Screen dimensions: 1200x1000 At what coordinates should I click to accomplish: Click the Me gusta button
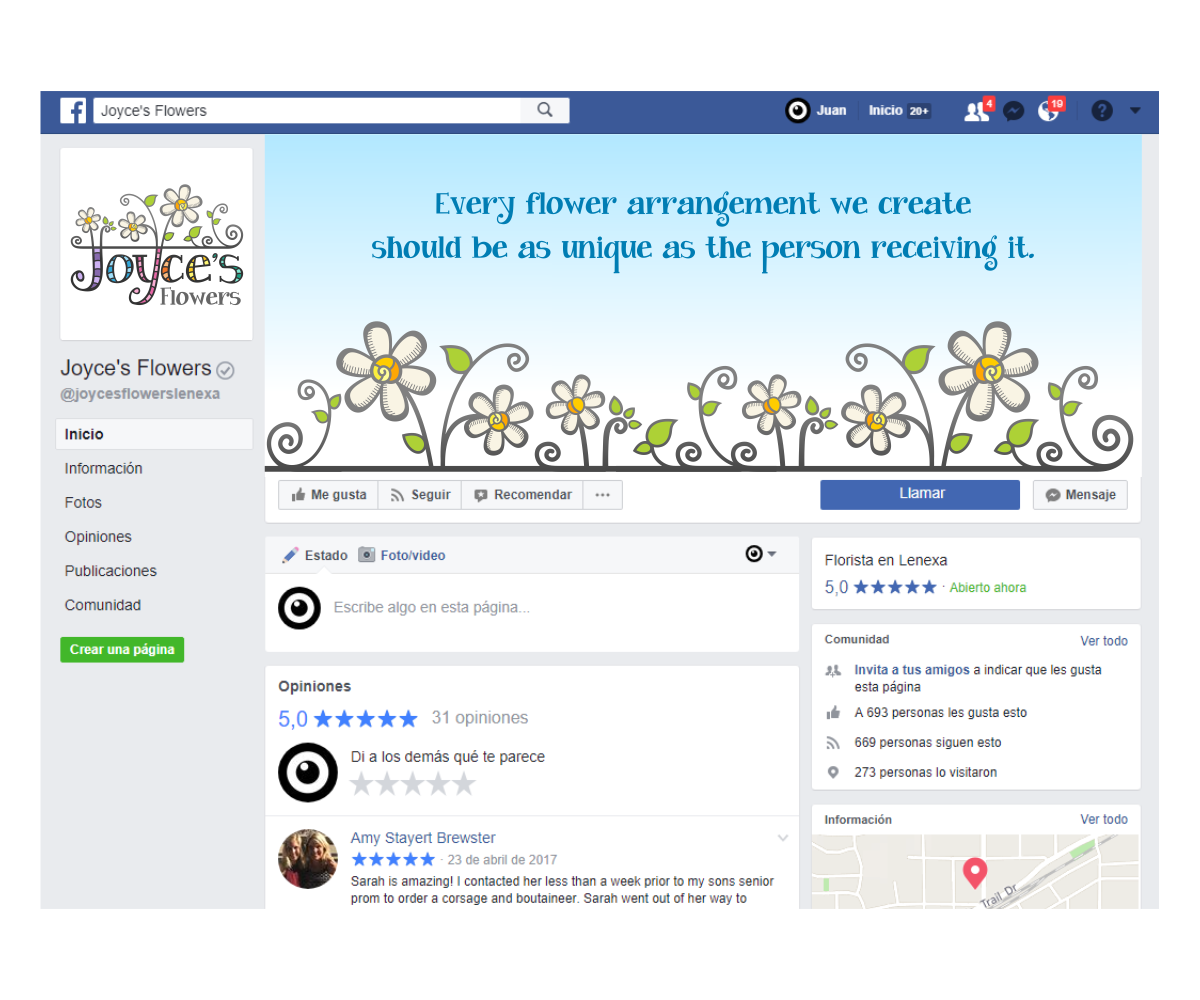tap(328, 495)
